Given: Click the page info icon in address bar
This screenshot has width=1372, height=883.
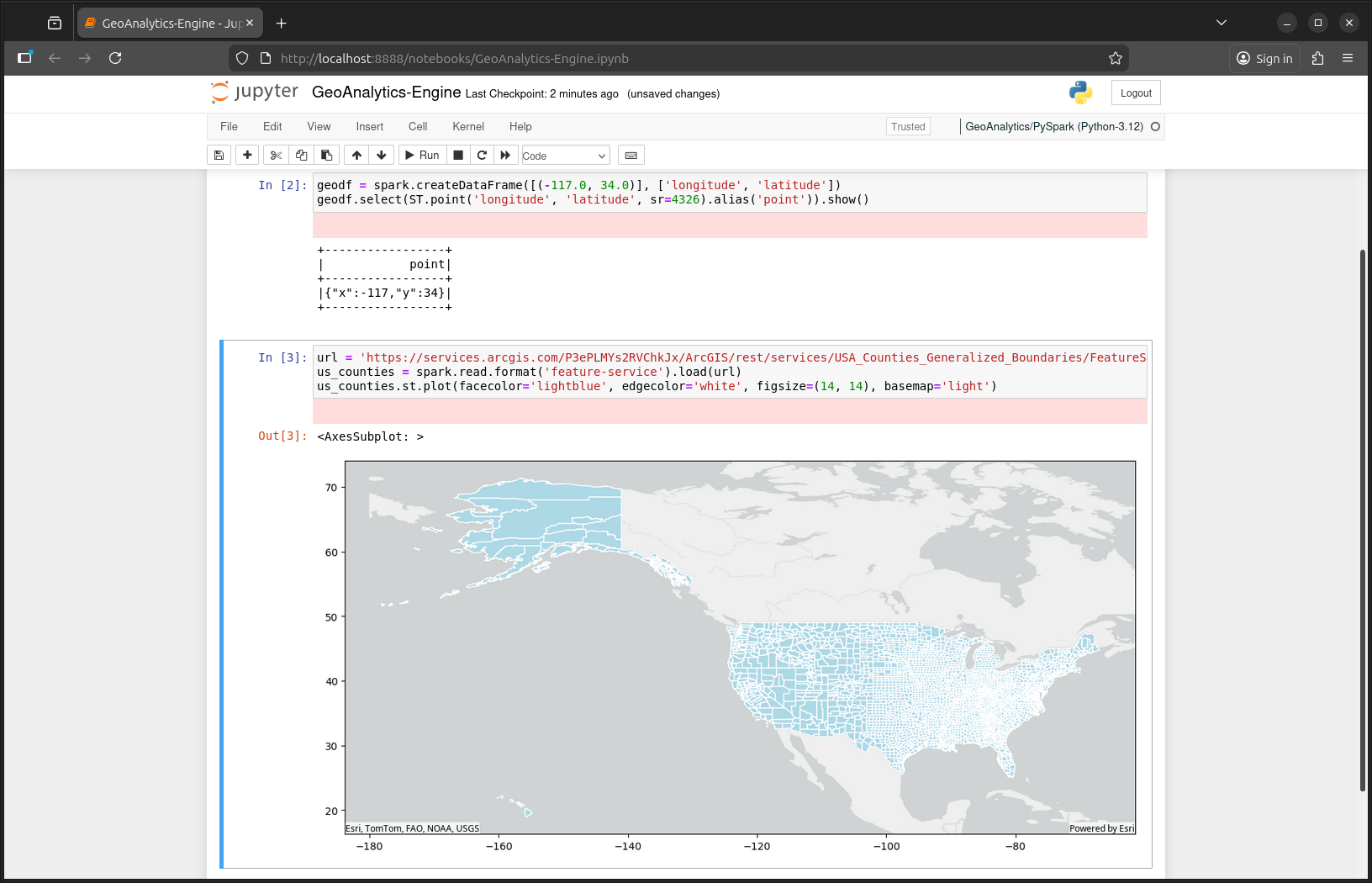Looking at the screenshot, I should [266, 58].
